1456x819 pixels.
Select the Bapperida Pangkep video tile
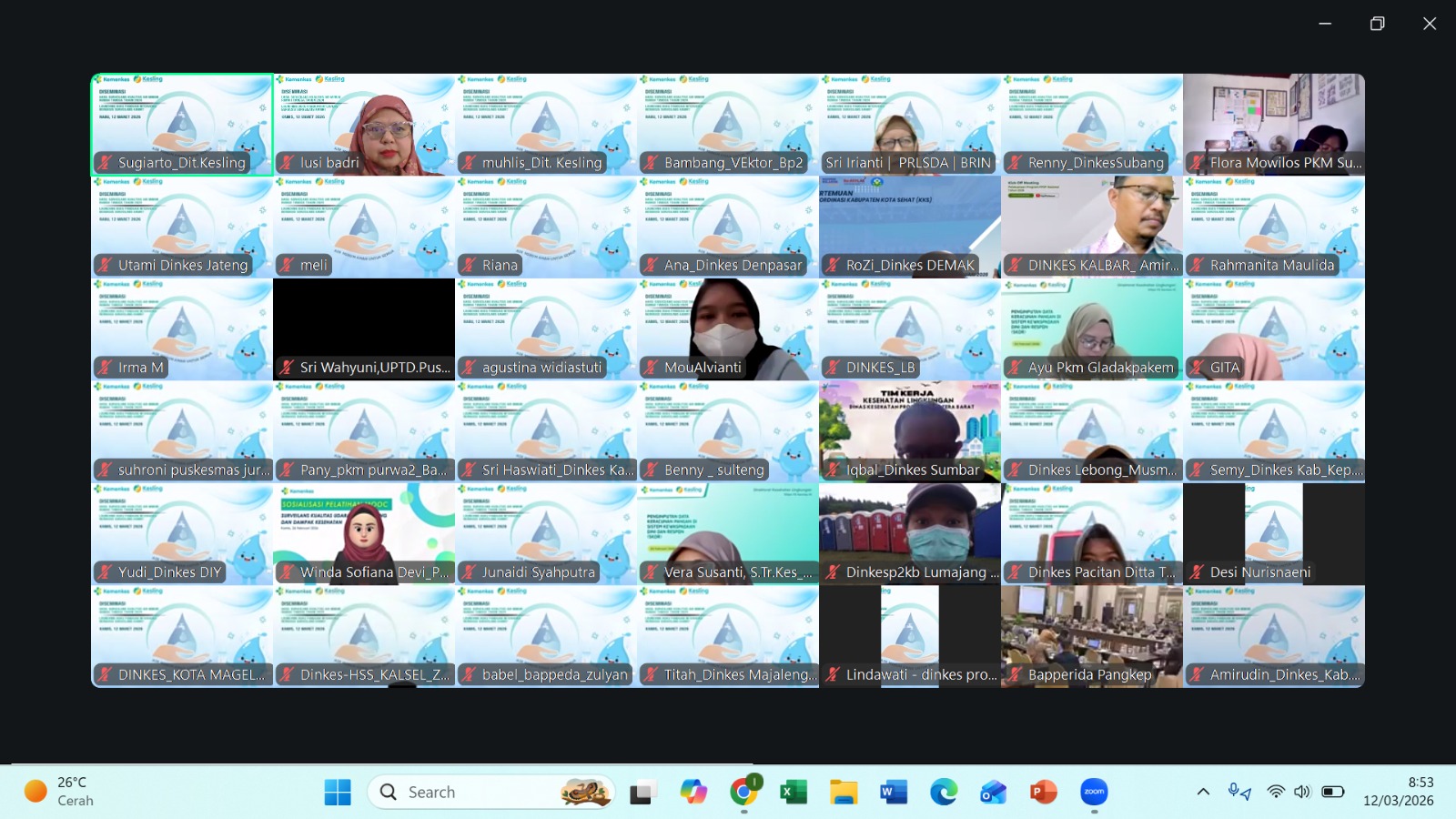[x=1092, y=636]
